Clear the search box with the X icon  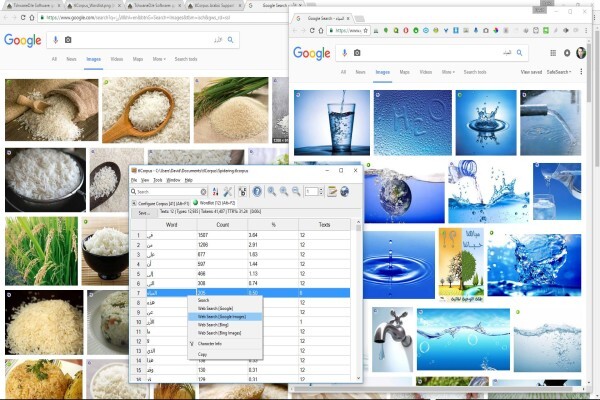(204, 192)
